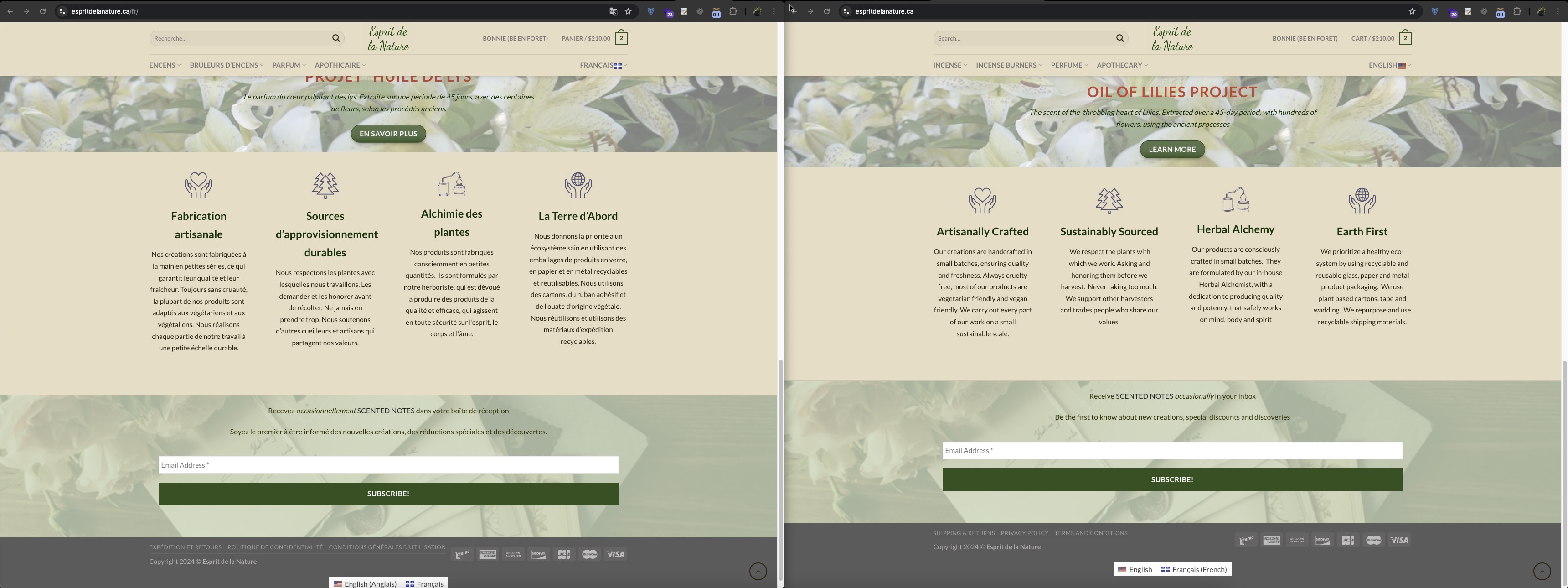Viewport: 1568px width, 588px height.
Task: Click the translate page icon in left browser
Action: (613, 11)
